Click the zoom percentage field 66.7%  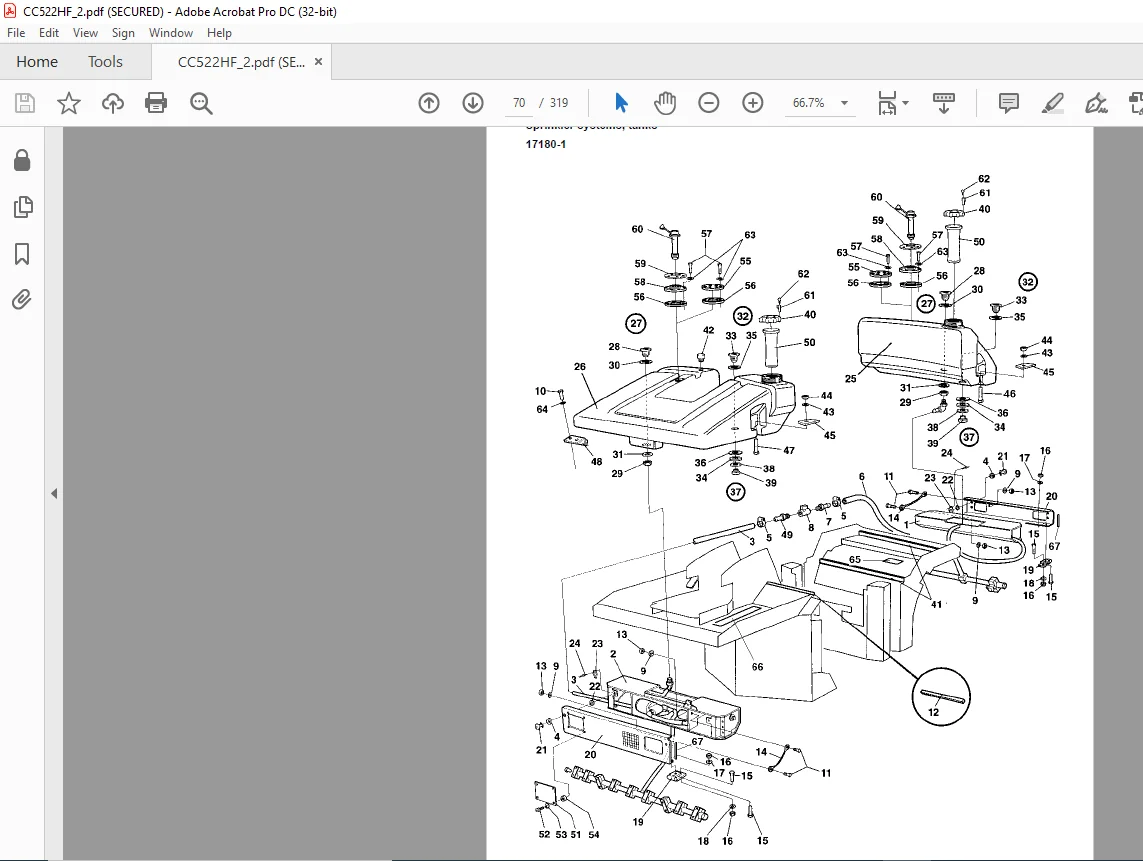click(808, 103)
